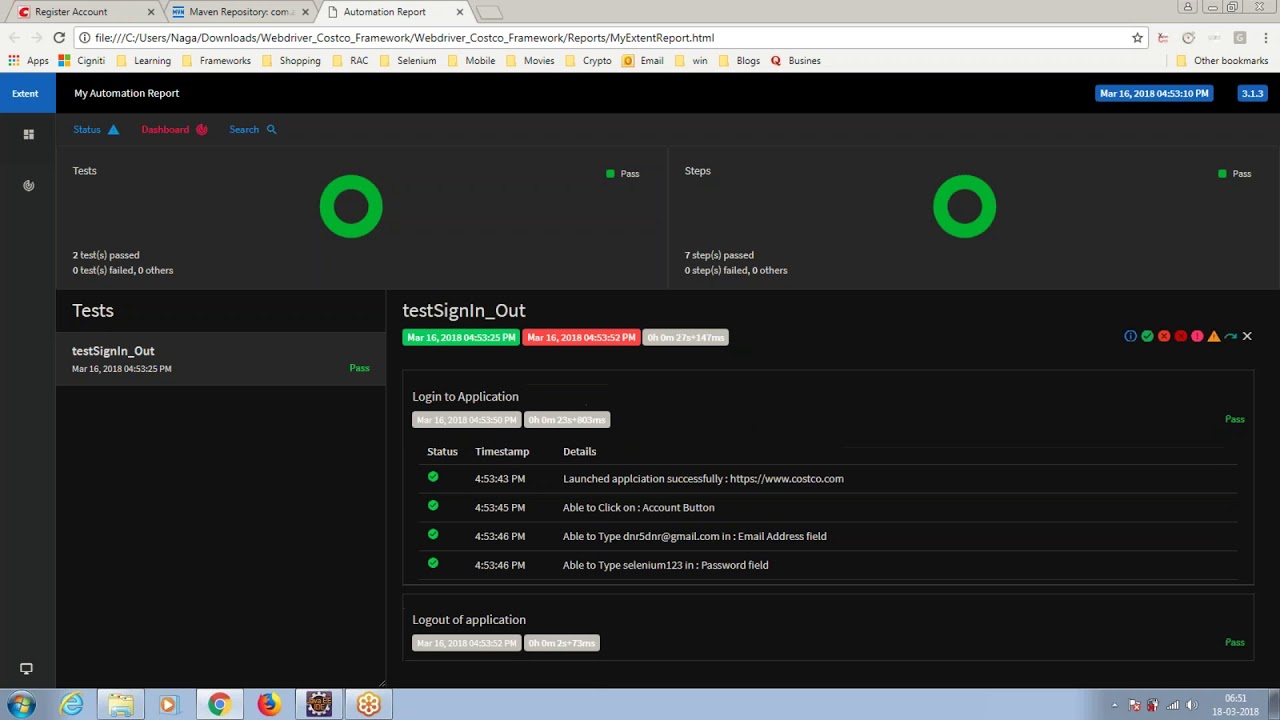Viewport: 1280px width, 720px height.
Task: Open the Frameworks bookmarks folder
Action: [x=216, y=60]
